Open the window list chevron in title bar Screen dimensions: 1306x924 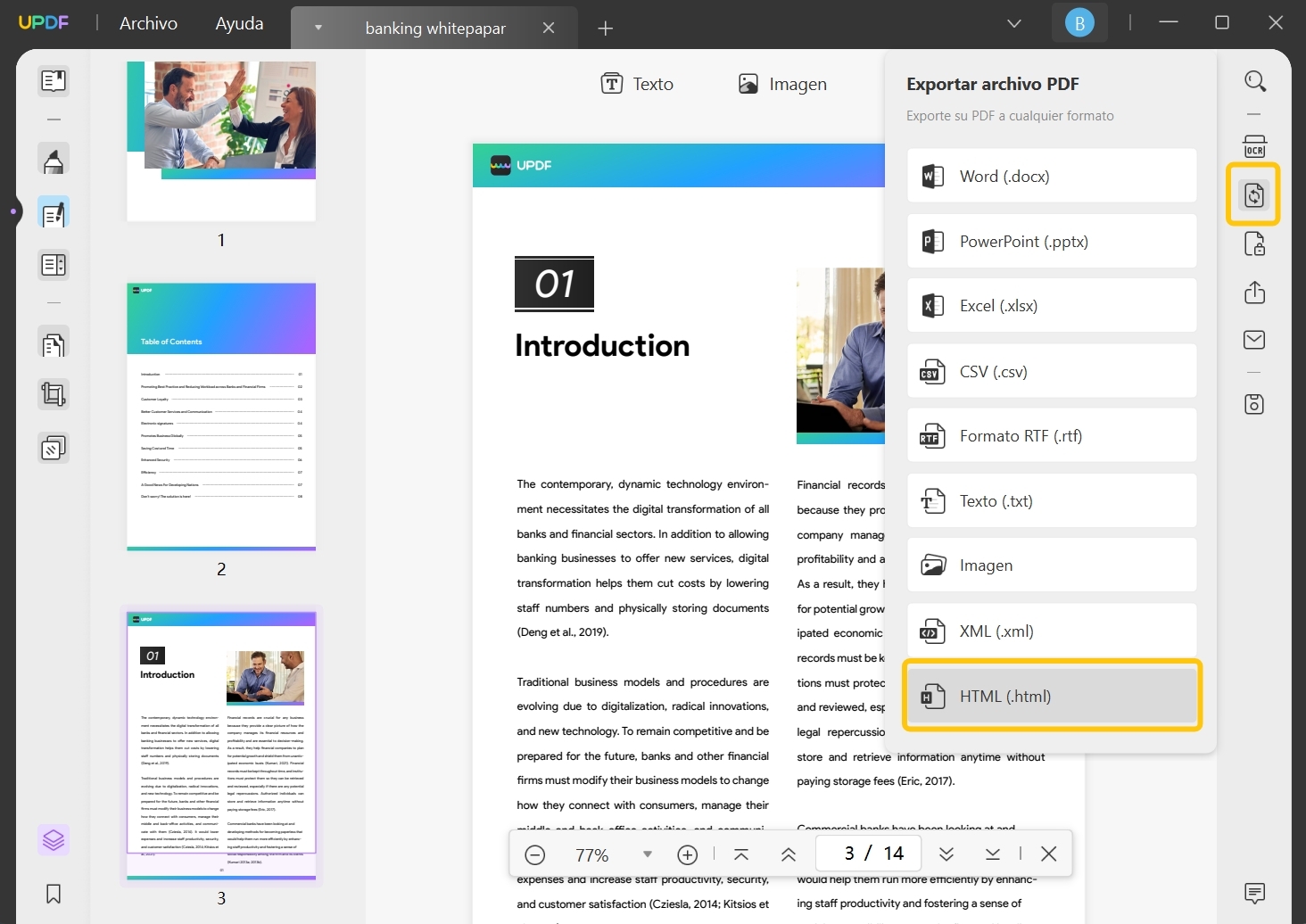click(x=1014, y=23)
